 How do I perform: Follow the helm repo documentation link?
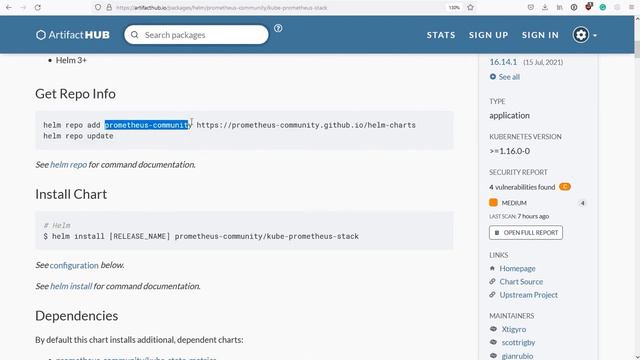coord(68,164)
